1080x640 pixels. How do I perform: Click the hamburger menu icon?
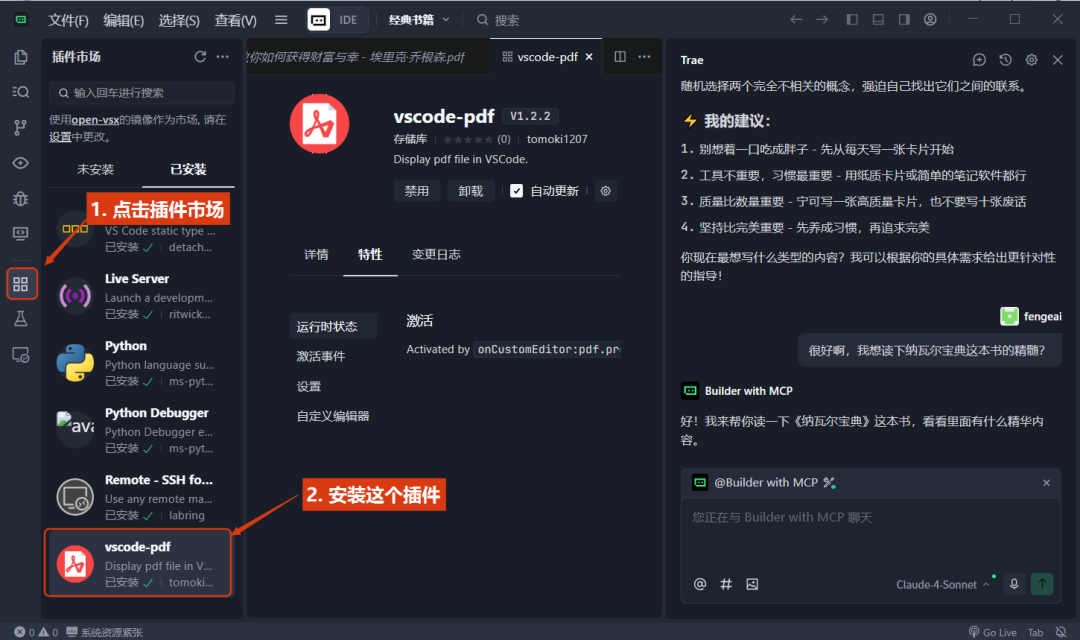click(x=281, y=20)
